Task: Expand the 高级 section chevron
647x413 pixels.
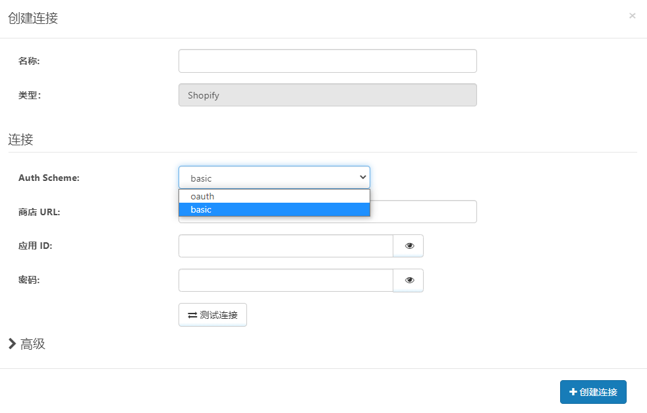Action: (12, 344)
